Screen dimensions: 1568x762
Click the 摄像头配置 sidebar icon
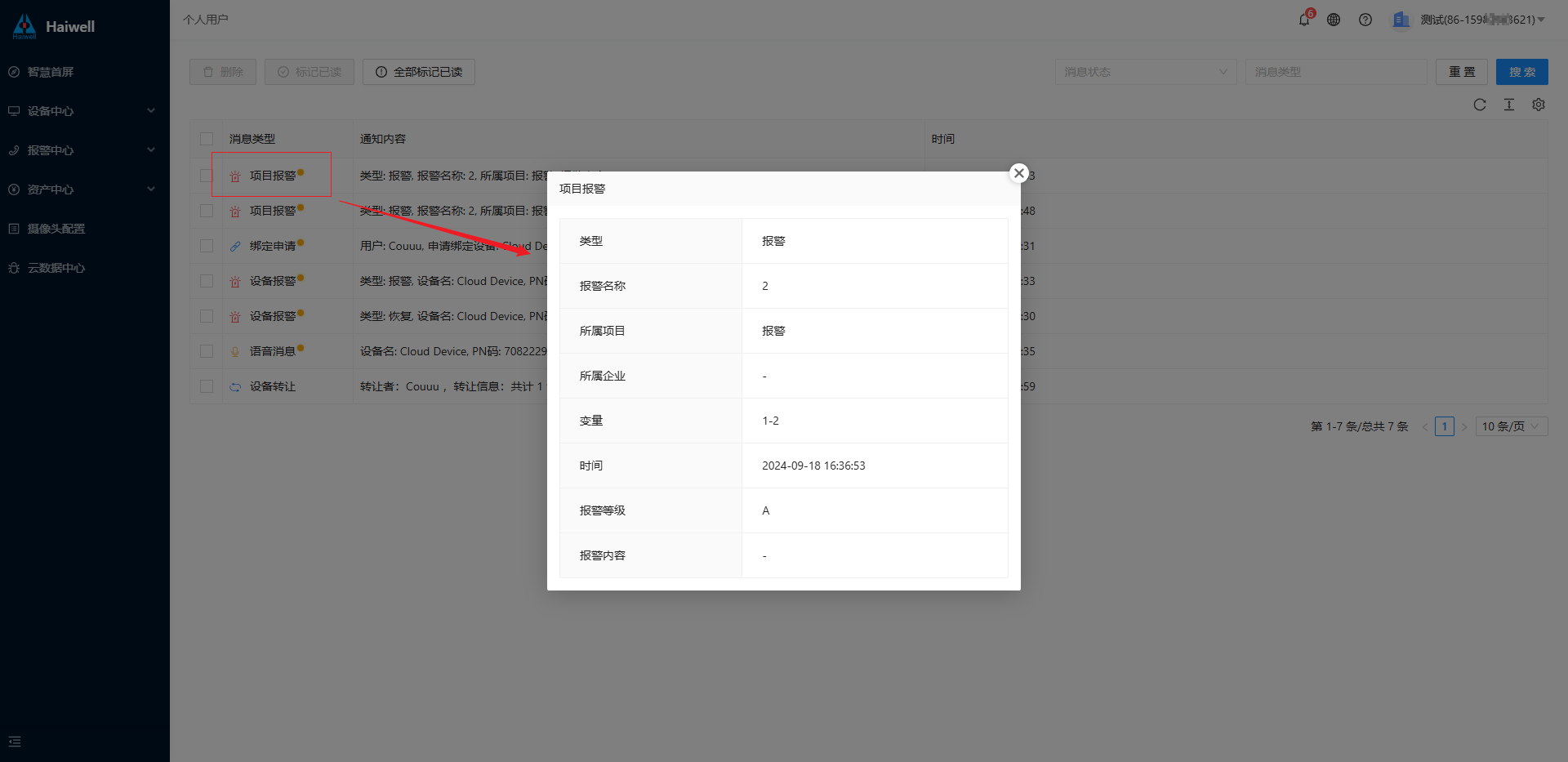(14, 229)
